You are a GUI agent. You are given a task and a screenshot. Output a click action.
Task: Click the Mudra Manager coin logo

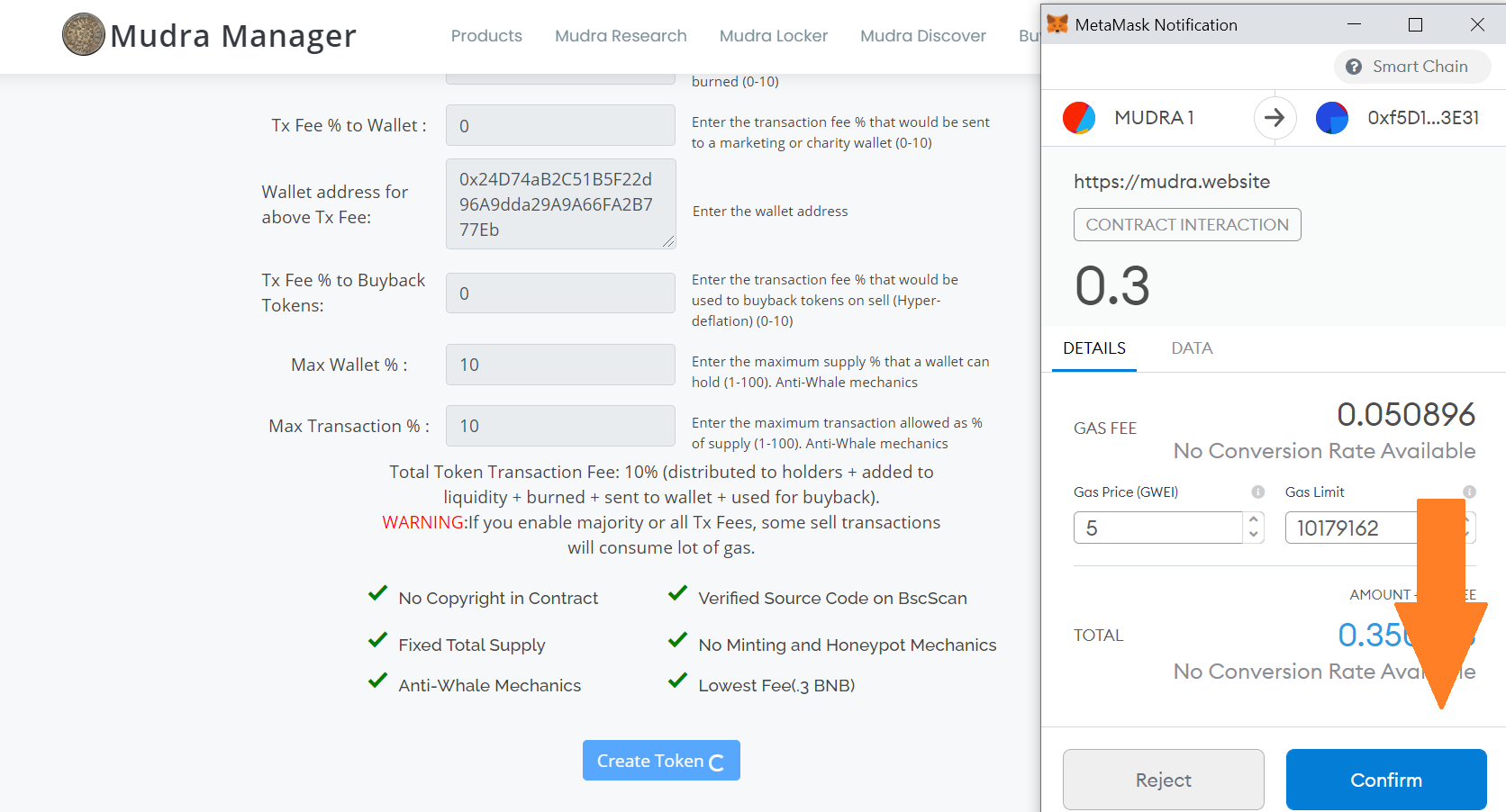(x=84, y=35)
